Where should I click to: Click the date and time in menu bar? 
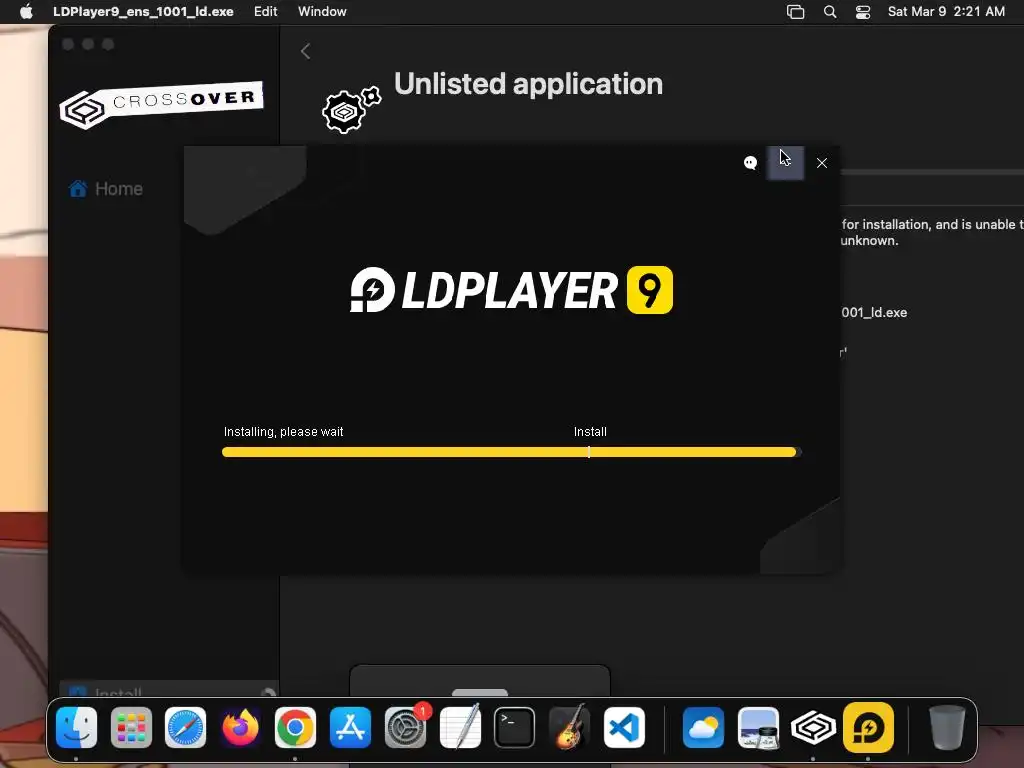(946, 11)
